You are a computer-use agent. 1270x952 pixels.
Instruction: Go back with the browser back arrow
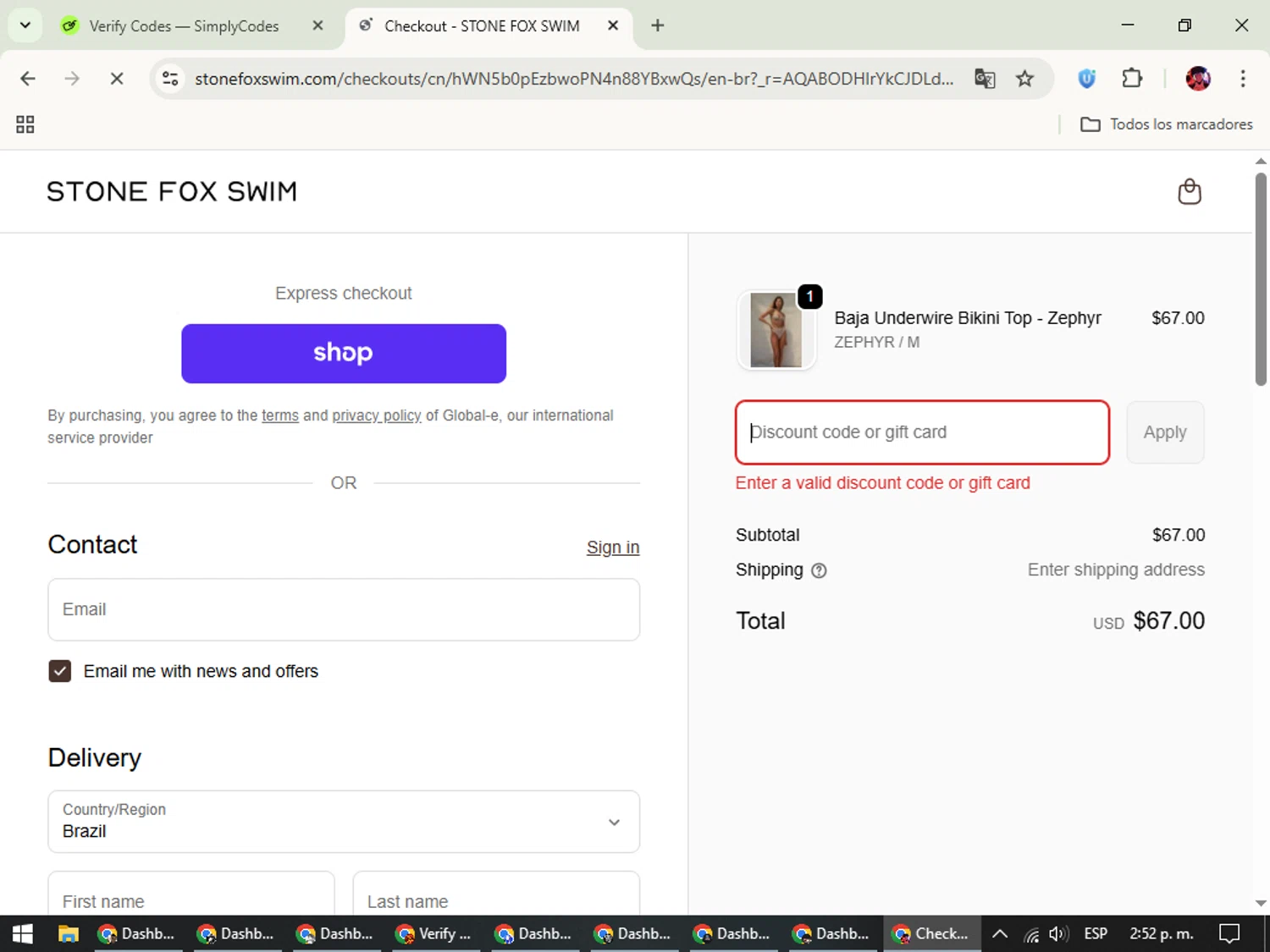28,79
